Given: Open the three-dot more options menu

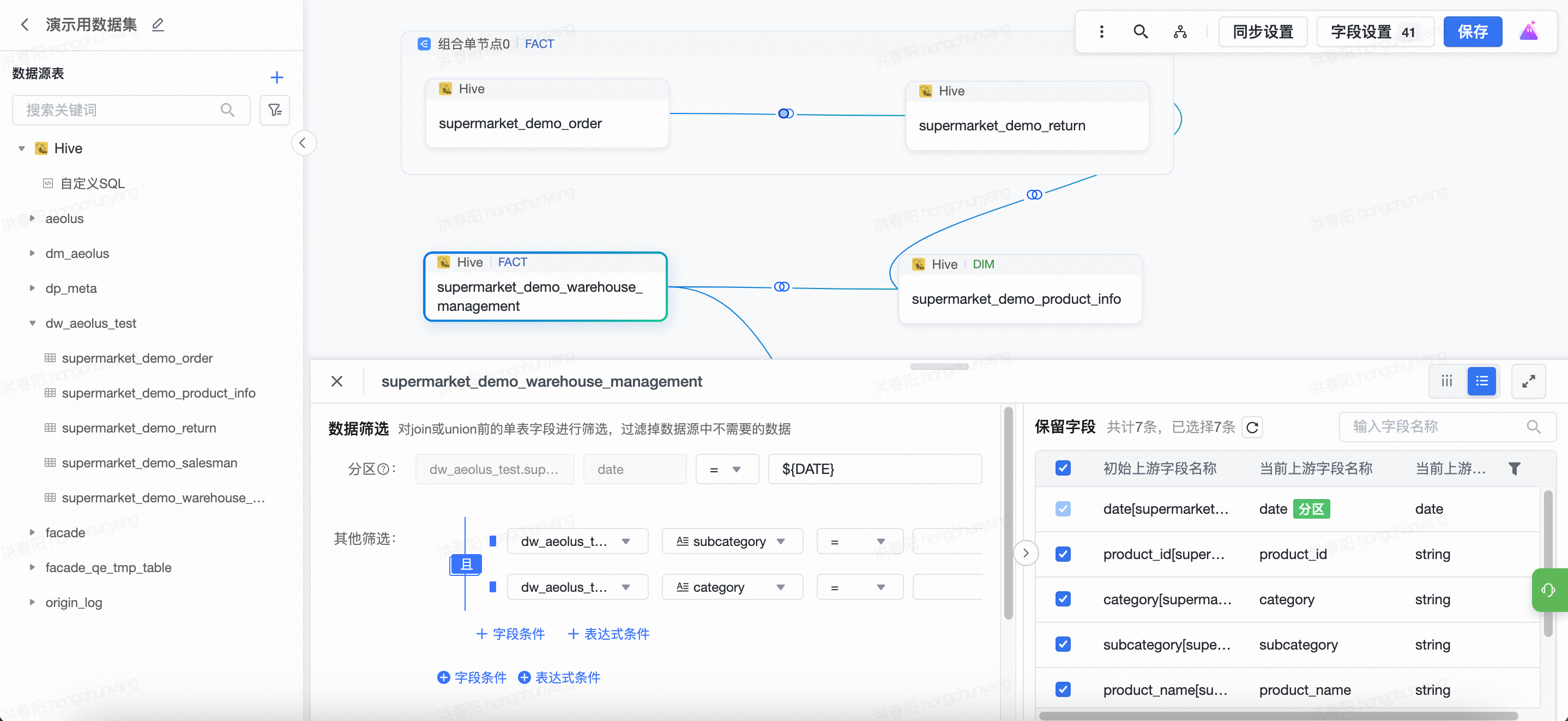Looking at the screenshot, I should click(1101, 32).
